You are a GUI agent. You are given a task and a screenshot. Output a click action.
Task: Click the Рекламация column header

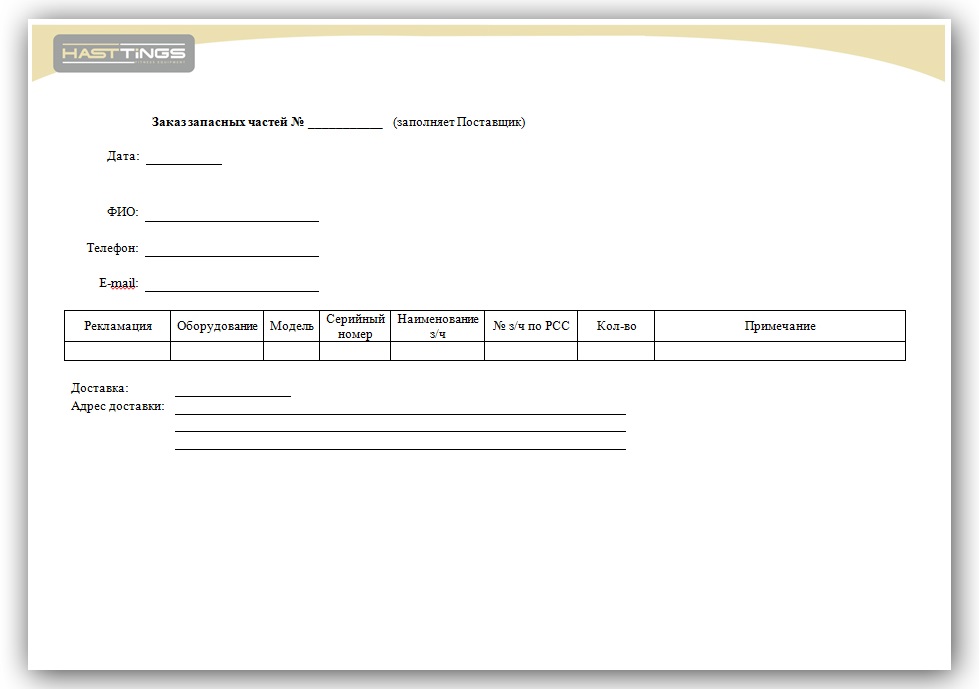(118, 326)
